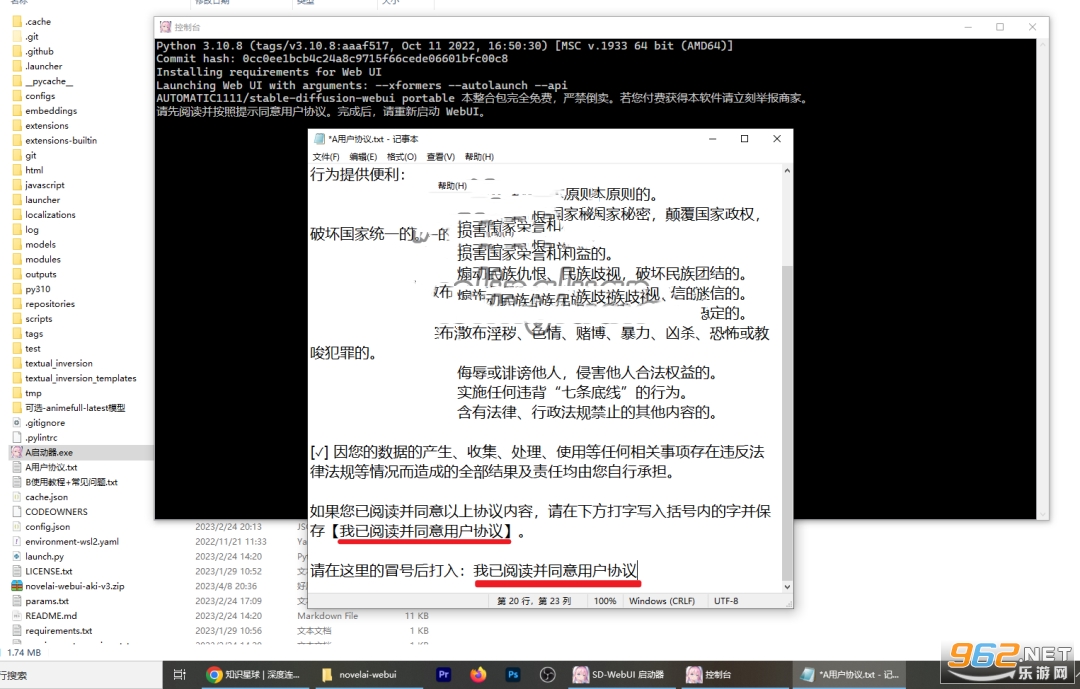Image resolution: width=1080 pixels, height=689 pixels.
Task: Switch to SD-WebUI 启动器 taskbar item
Action: point(619,675)
